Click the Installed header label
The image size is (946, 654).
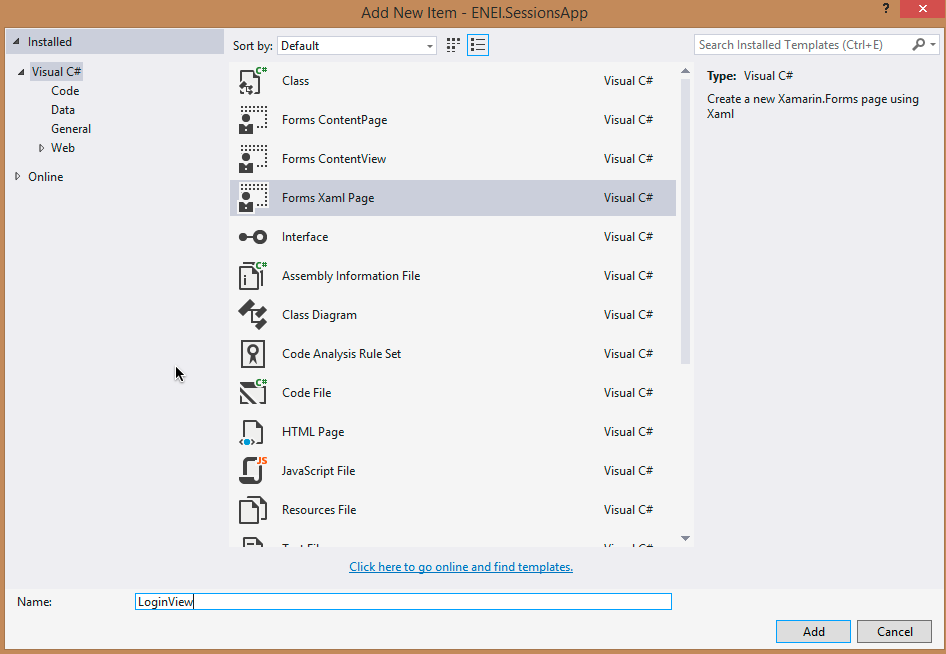pos(49,42)
